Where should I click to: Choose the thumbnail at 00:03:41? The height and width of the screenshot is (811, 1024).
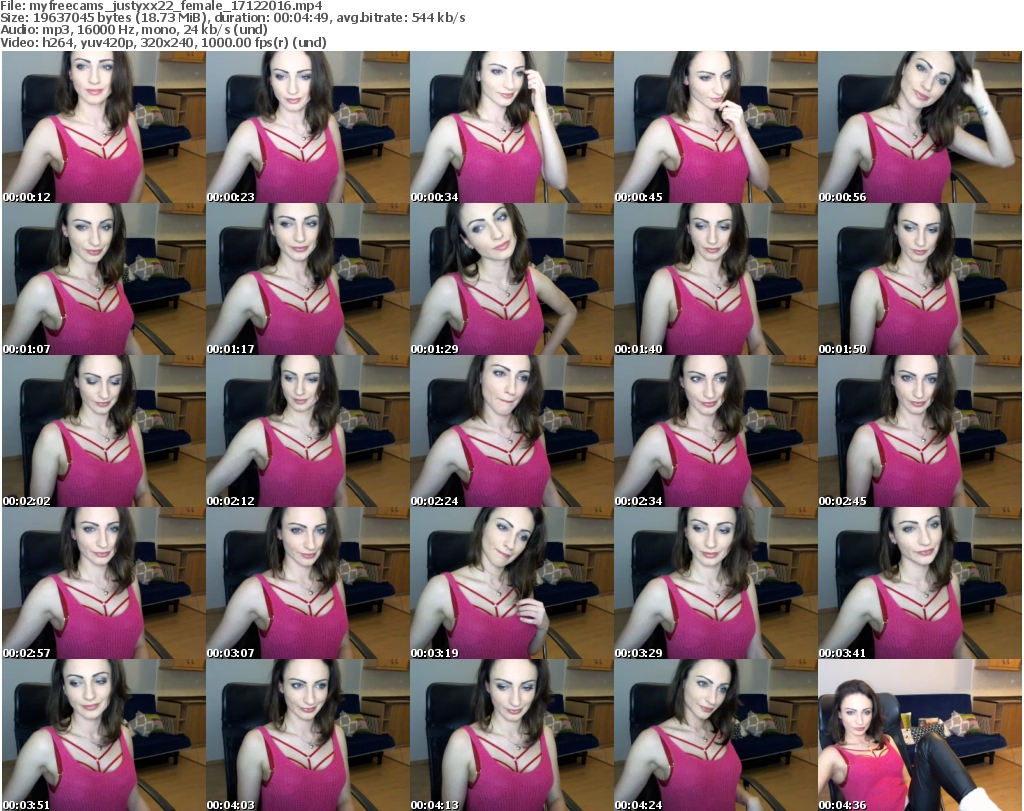tap(919, 583)
